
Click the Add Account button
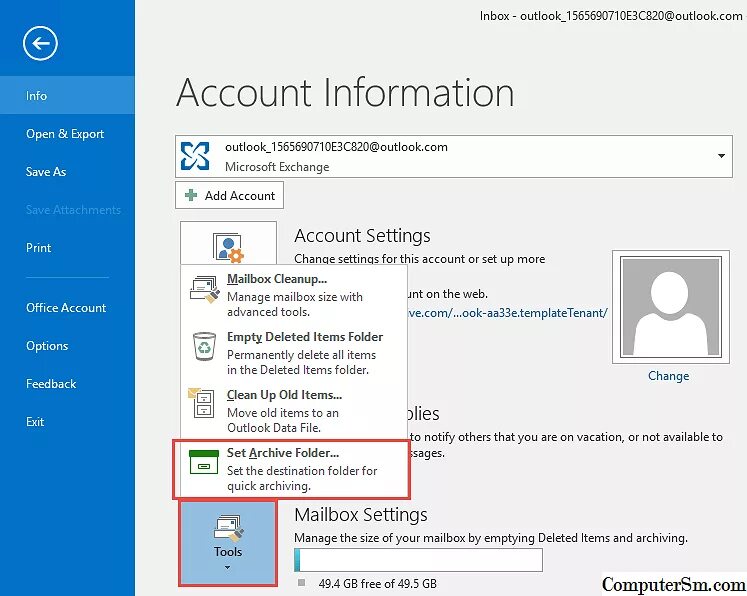pyautogui.click(x=229, y=195)
